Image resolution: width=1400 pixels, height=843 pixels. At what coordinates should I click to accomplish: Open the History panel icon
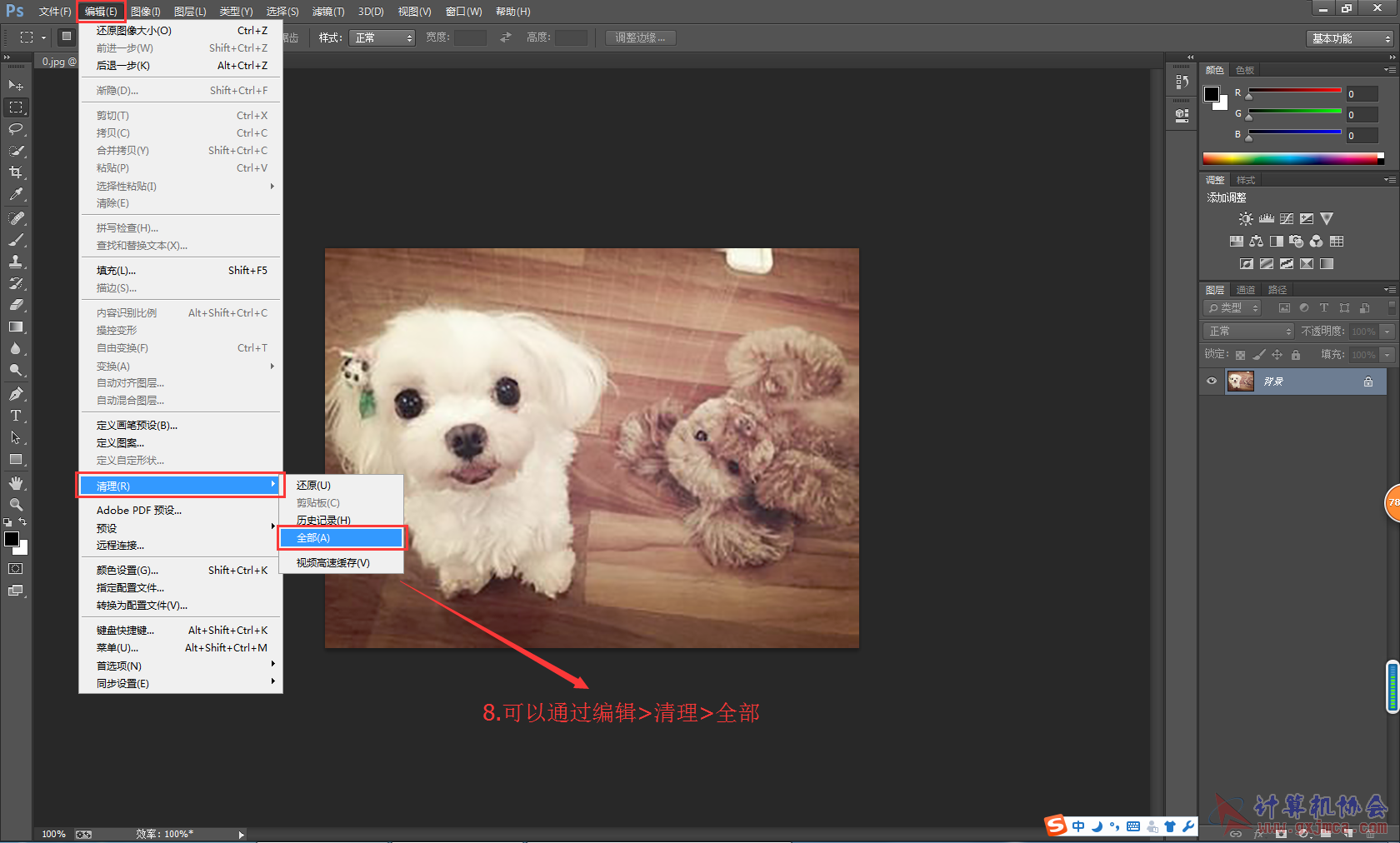(x=1182, y=82)
